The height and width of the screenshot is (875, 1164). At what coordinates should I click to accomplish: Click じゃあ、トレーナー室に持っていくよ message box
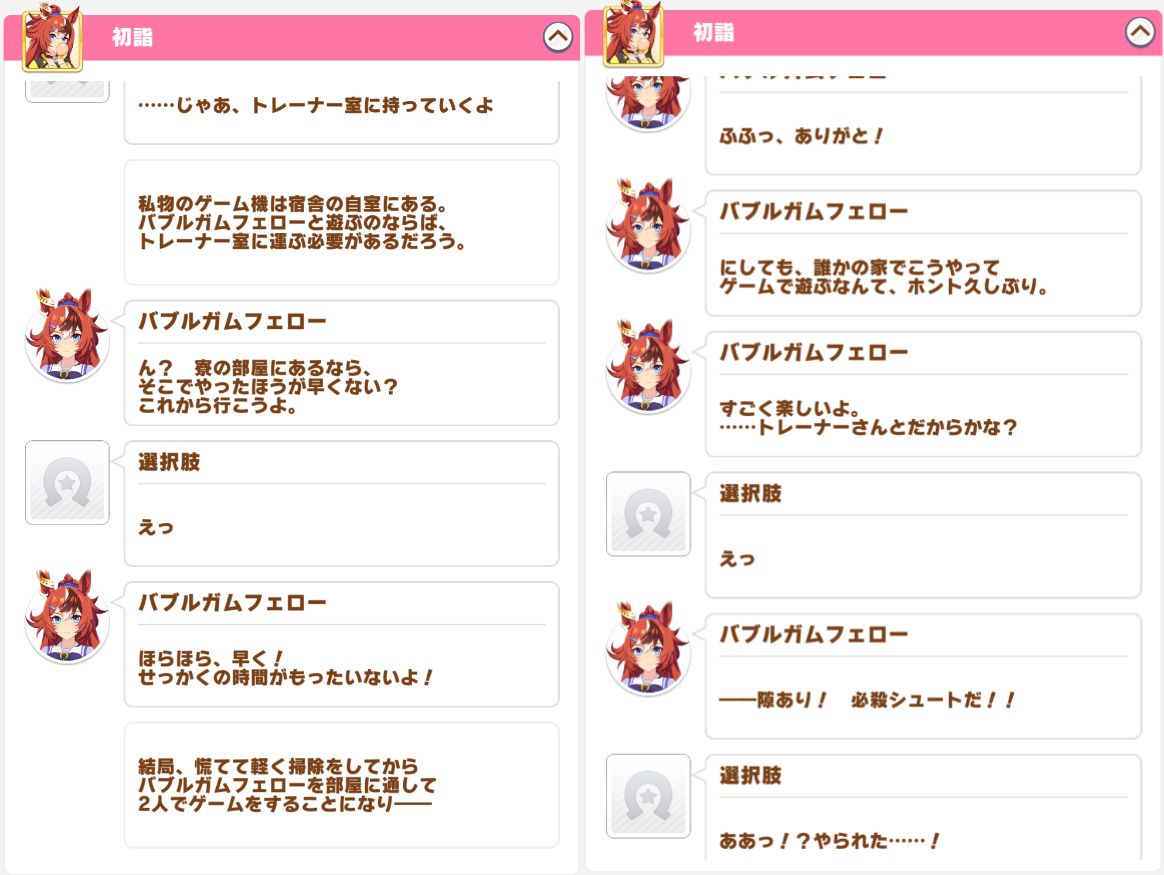click(x=341, y=111)
